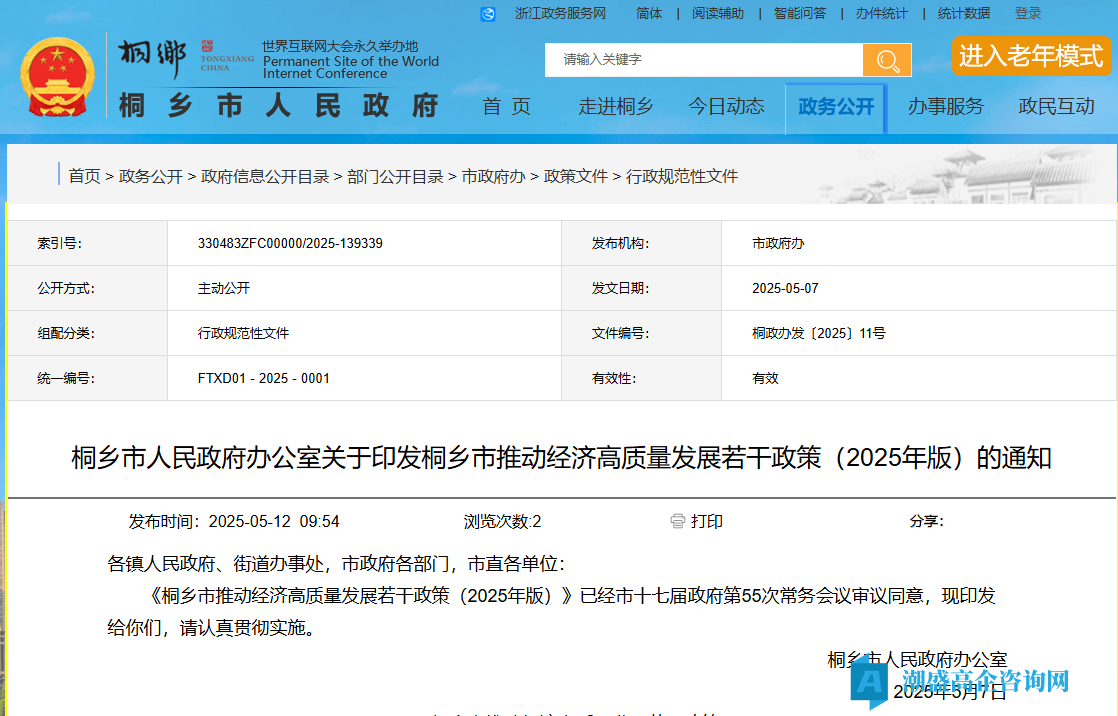Open 走进桐乡 nav item

point(616,107)
